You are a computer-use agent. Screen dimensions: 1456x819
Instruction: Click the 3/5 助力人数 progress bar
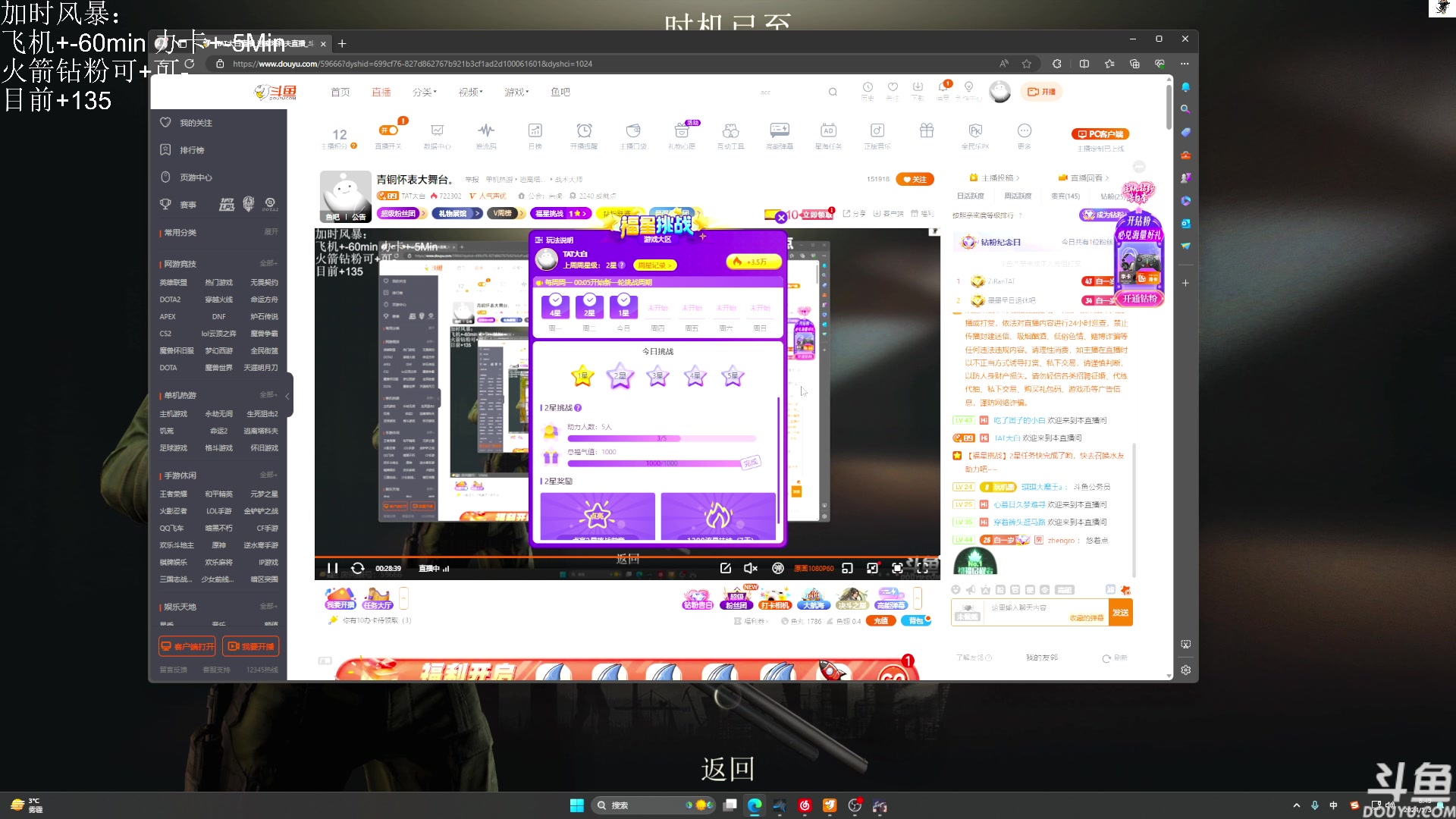click(x=660, y=438)
